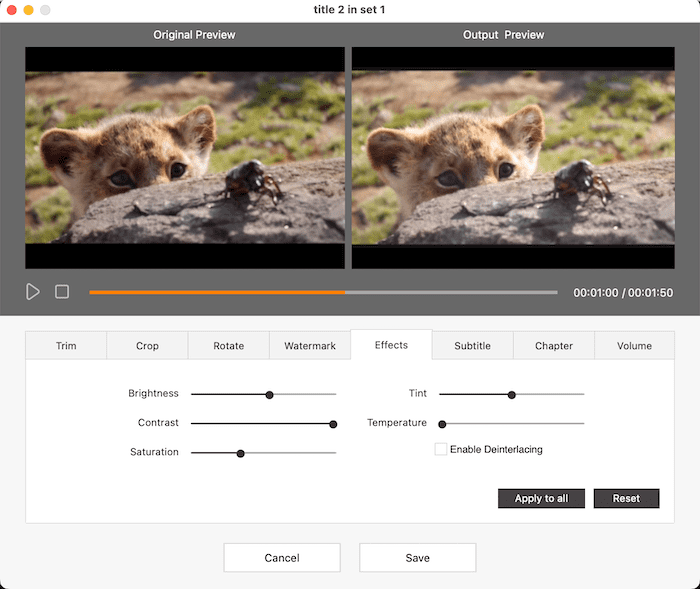
Task: Click the stop playback square icon
Action: tap(62, 292)
